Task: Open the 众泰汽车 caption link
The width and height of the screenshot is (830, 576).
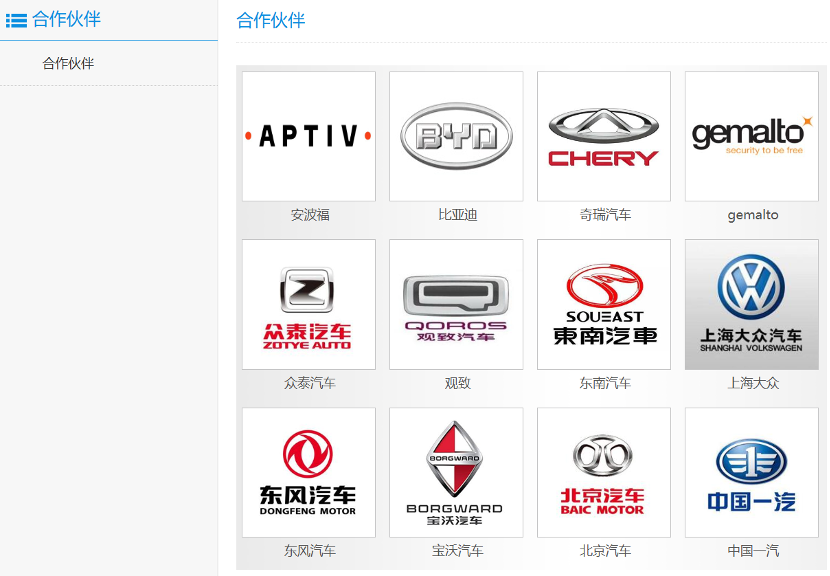Action: pyautogui.click(x=310, y=383)
